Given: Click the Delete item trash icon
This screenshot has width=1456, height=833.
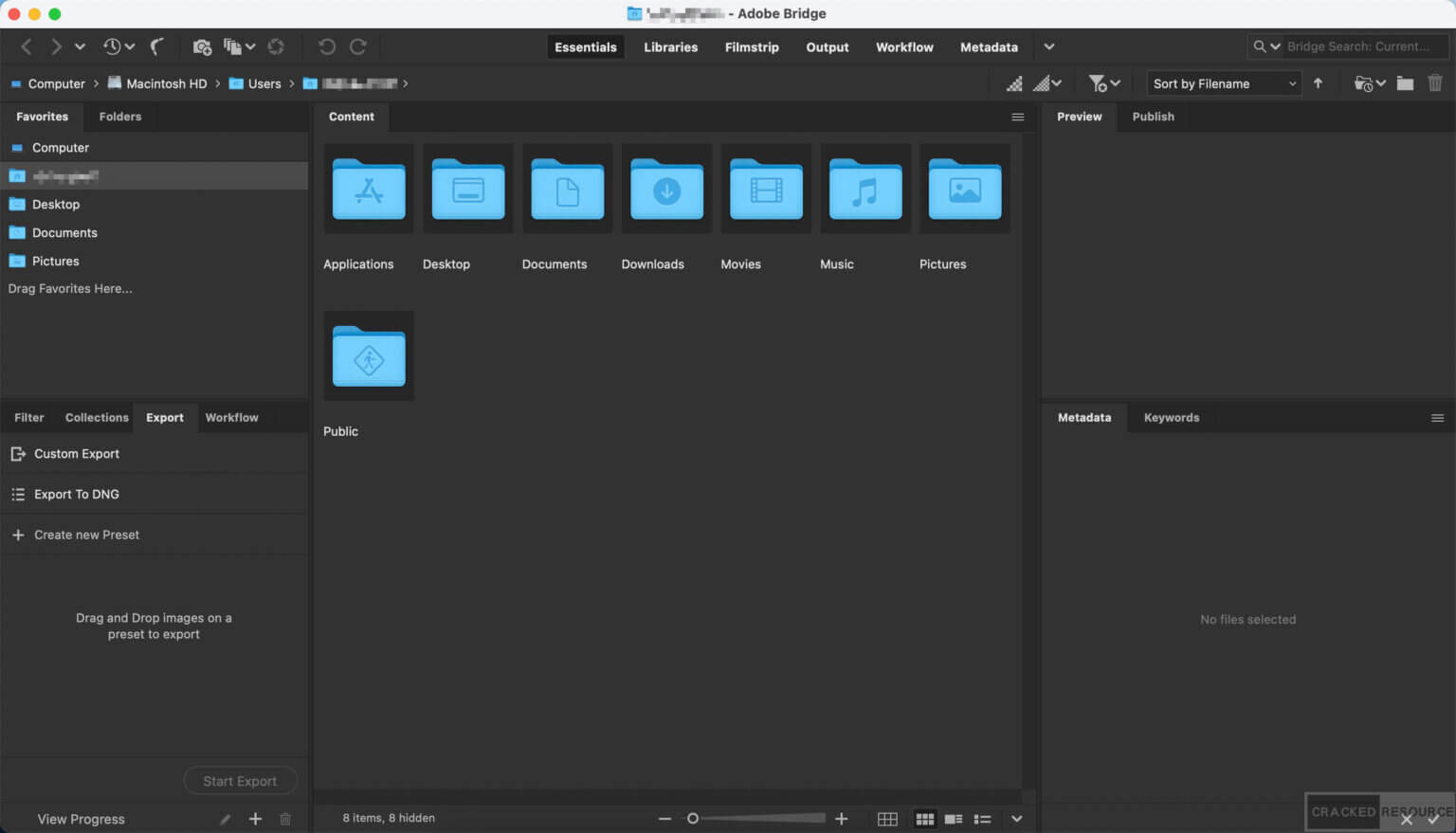Looking at the screenshot, I should coord(1434,82).
